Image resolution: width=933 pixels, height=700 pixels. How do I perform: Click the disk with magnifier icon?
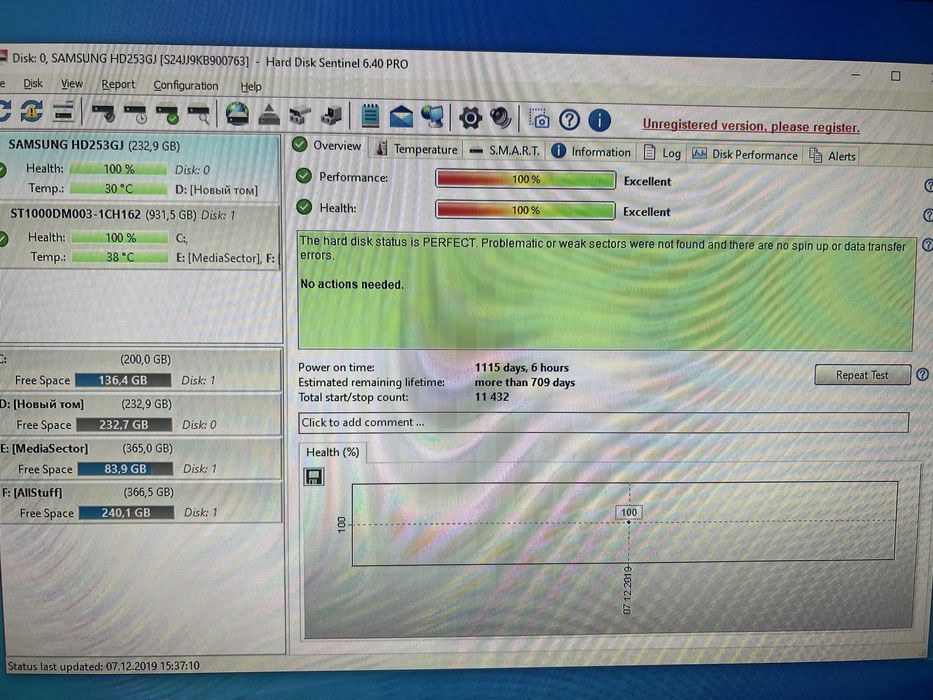(199, 114)
